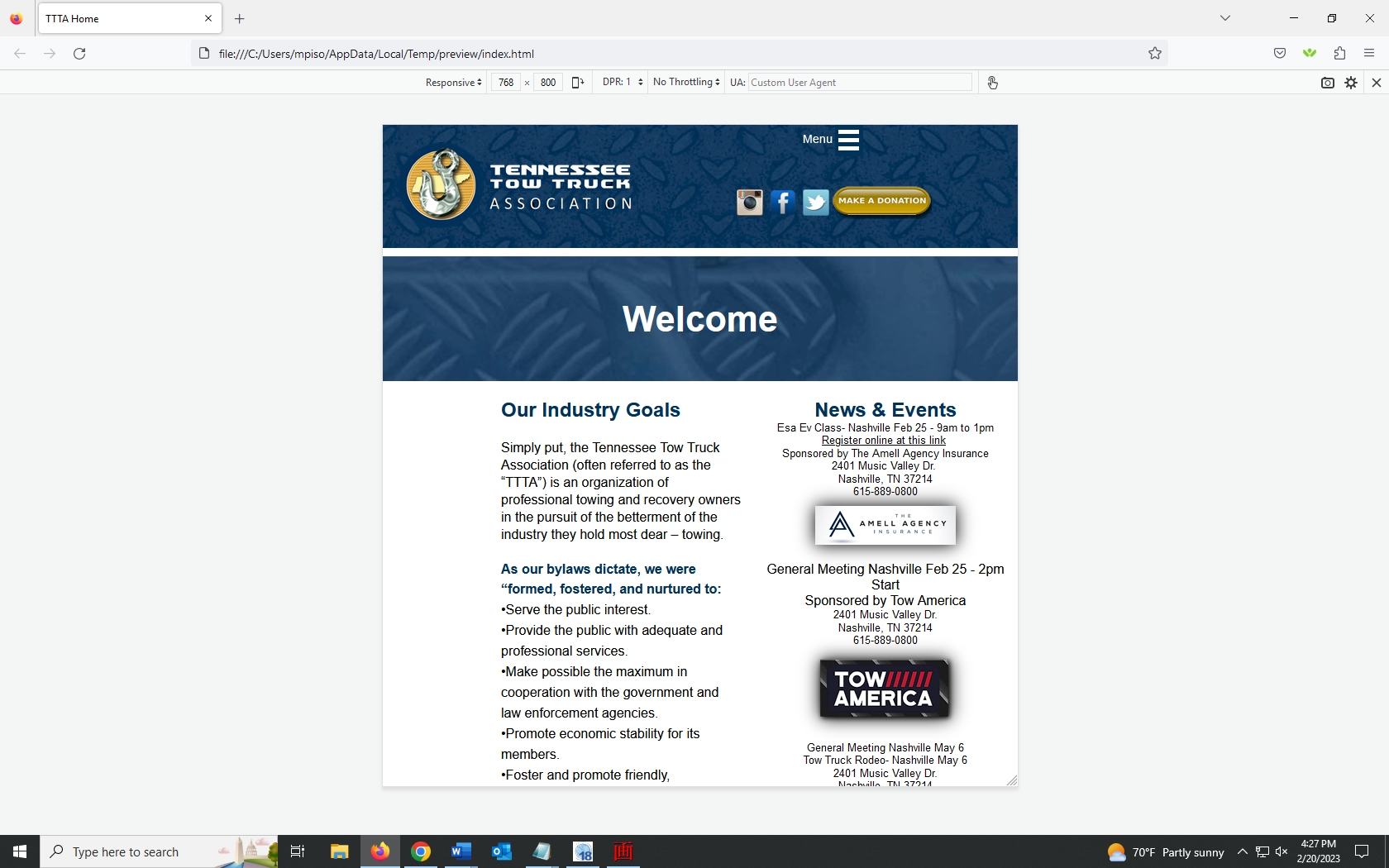Screen dimensions: 1389x868
Task: Follow the Register online at this link
Action: coord(884,441)
